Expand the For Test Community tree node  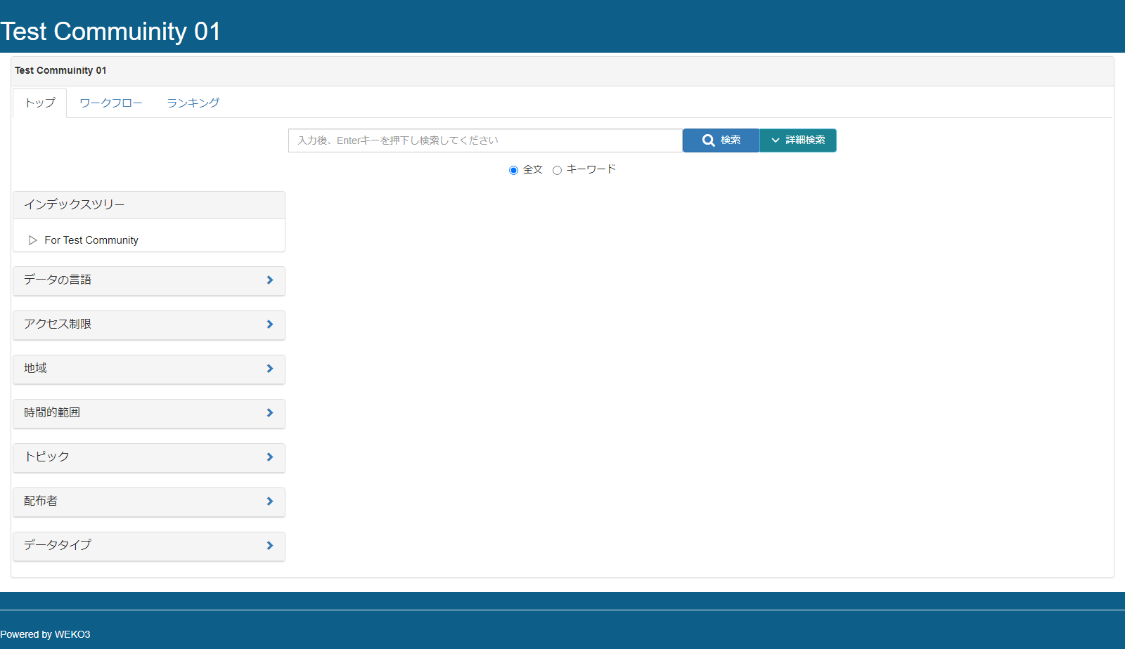tap(33, 240)
